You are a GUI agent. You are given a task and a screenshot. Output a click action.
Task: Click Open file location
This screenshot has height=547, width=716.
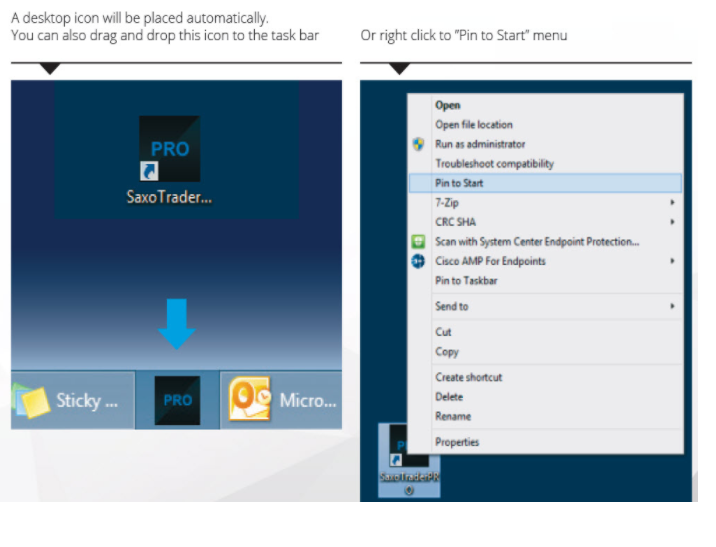pos(473,125)
